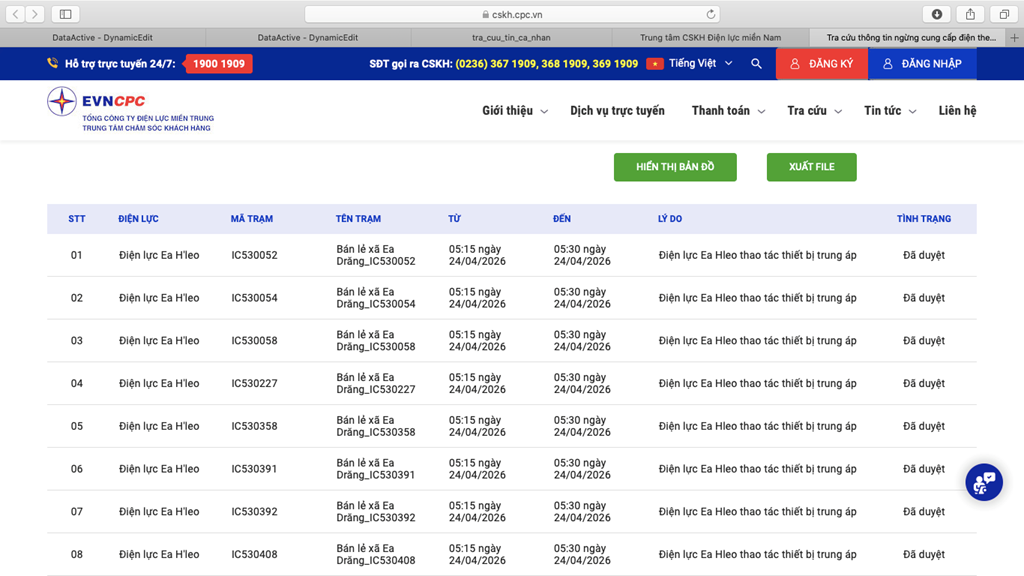Reload the page with the refresh icon
The image size is (1024, 576).
(711, 14)
